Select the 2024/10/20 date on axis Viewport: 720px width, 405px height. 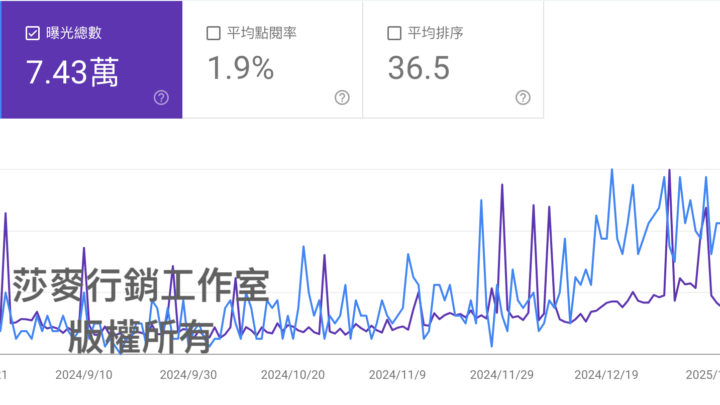(x=293, y=375)
